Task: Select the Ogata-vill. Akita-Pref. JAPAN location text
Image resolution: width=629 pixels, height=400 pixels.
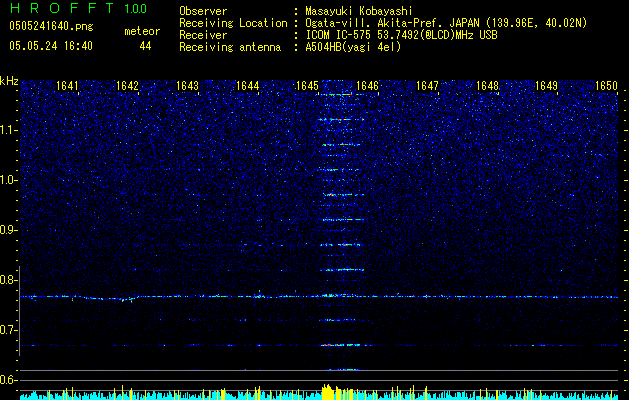Action: pos(446,23)
